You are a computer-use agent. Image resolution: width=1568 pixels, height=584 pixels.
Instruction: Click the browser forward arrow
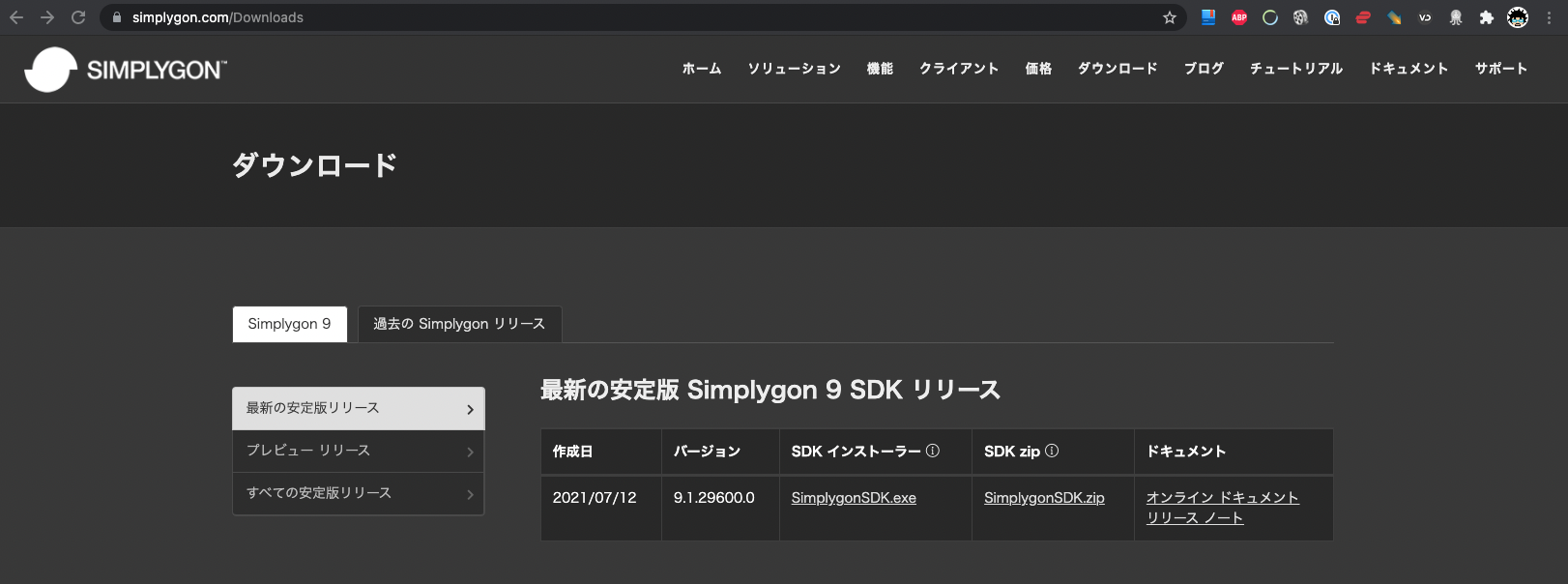click(47, 17)
